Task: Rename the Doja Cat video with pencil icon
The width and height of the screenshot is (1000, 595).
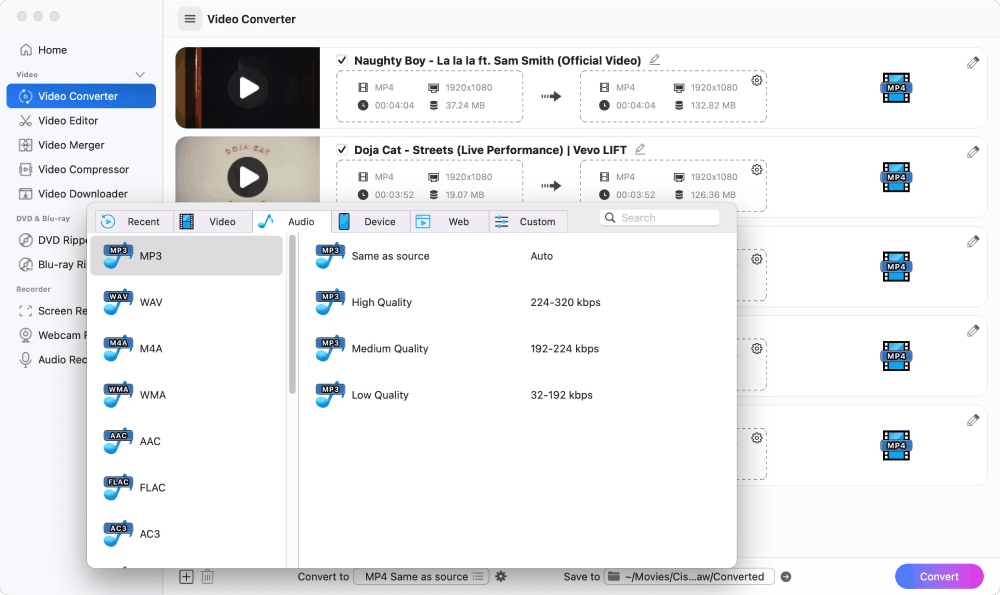Action: (x=640, y=149)
